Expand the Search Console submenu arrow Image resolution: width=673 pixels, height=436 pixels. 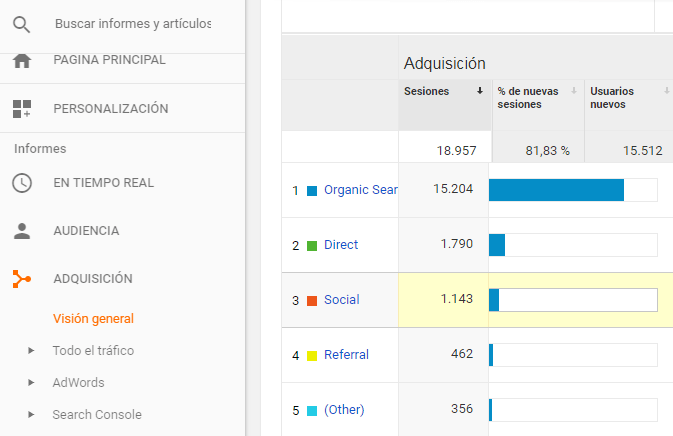(x=31, y=415)
